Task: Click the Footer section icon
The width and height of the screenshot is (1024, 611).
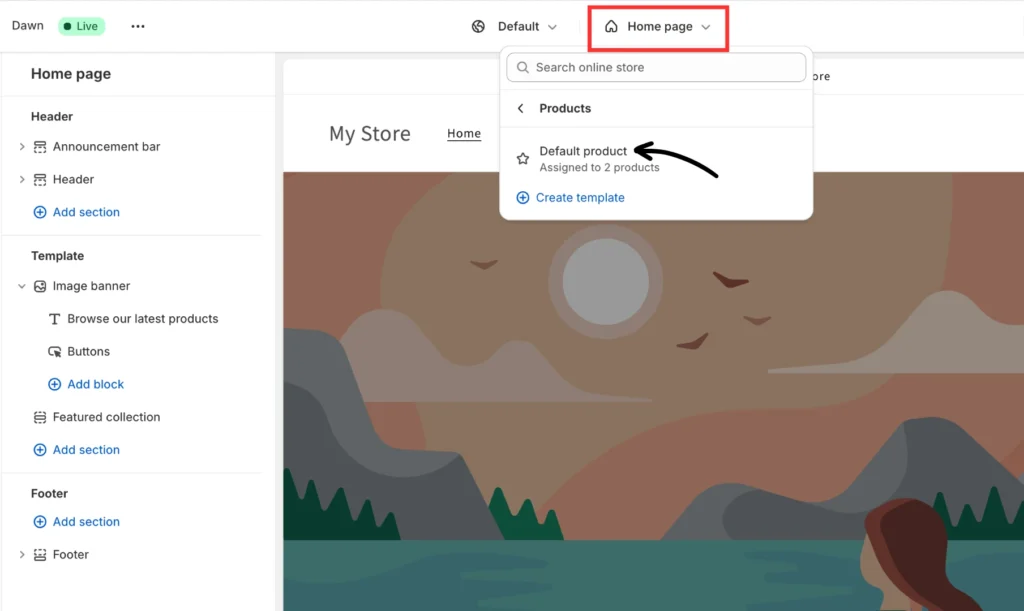Action: tap(40, 555)
